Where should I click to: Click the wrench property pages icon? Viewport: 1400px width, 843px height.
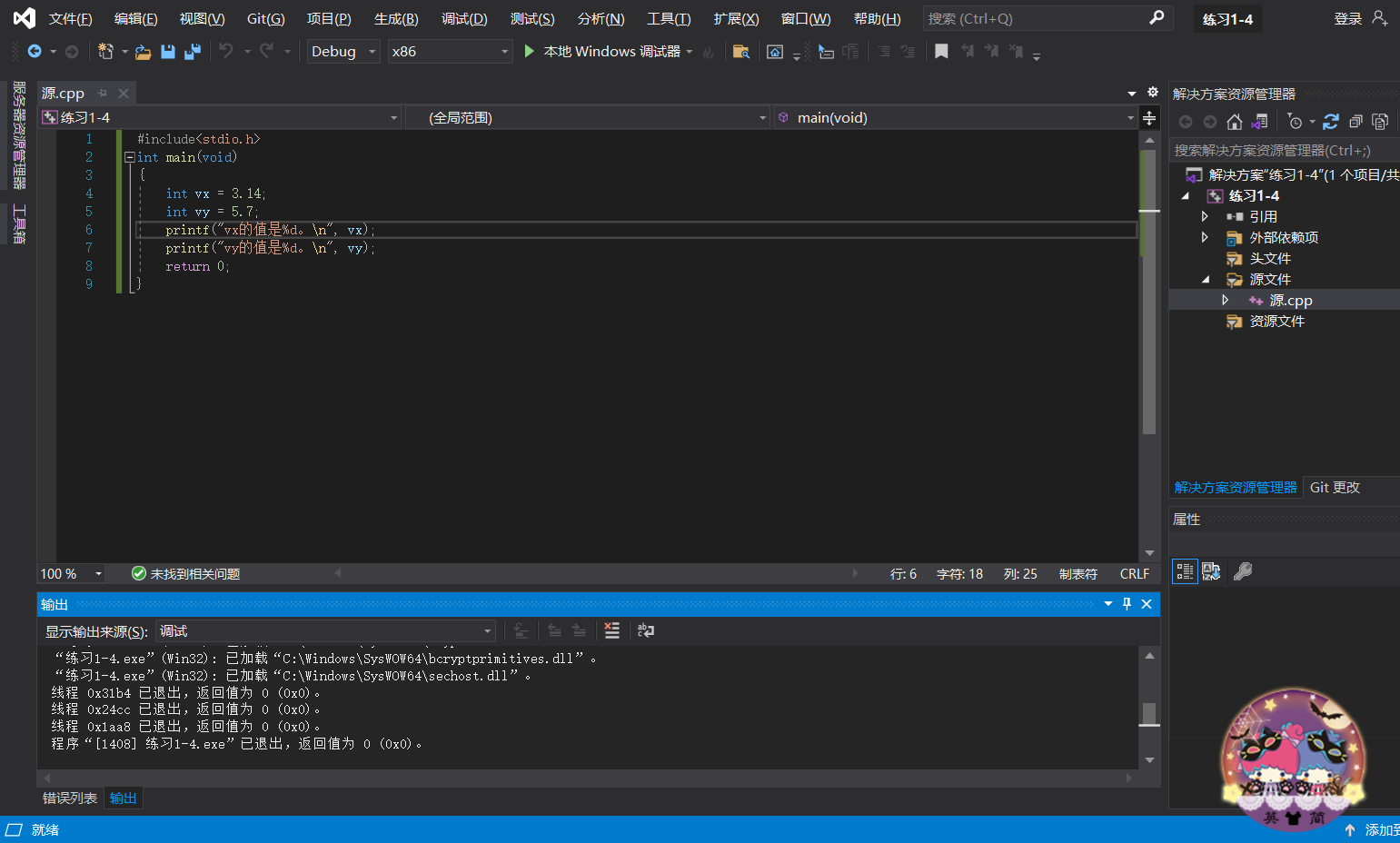click(1243, 571)
